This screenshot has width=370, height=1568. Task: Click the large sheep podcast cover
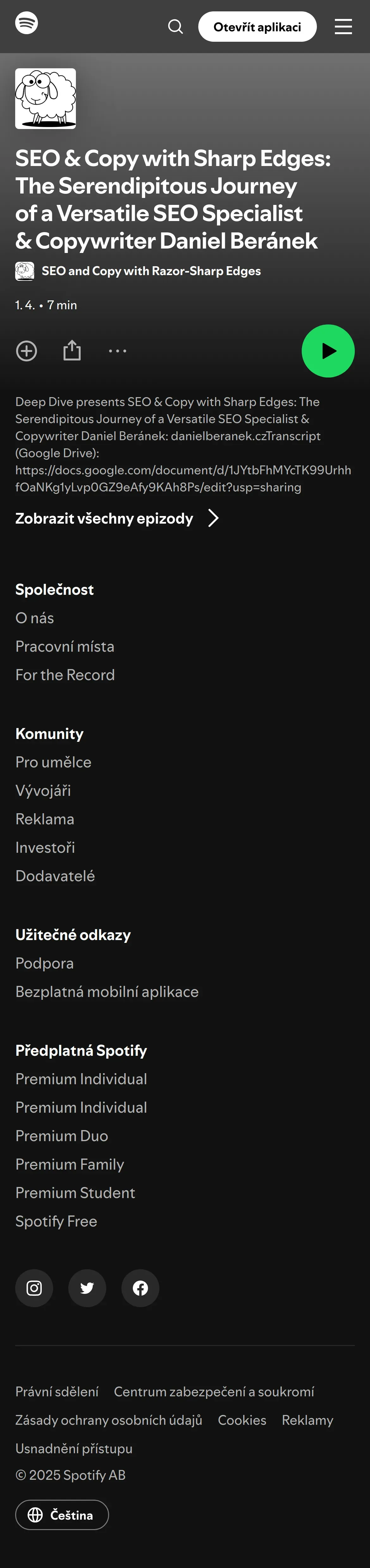point(46,99)
